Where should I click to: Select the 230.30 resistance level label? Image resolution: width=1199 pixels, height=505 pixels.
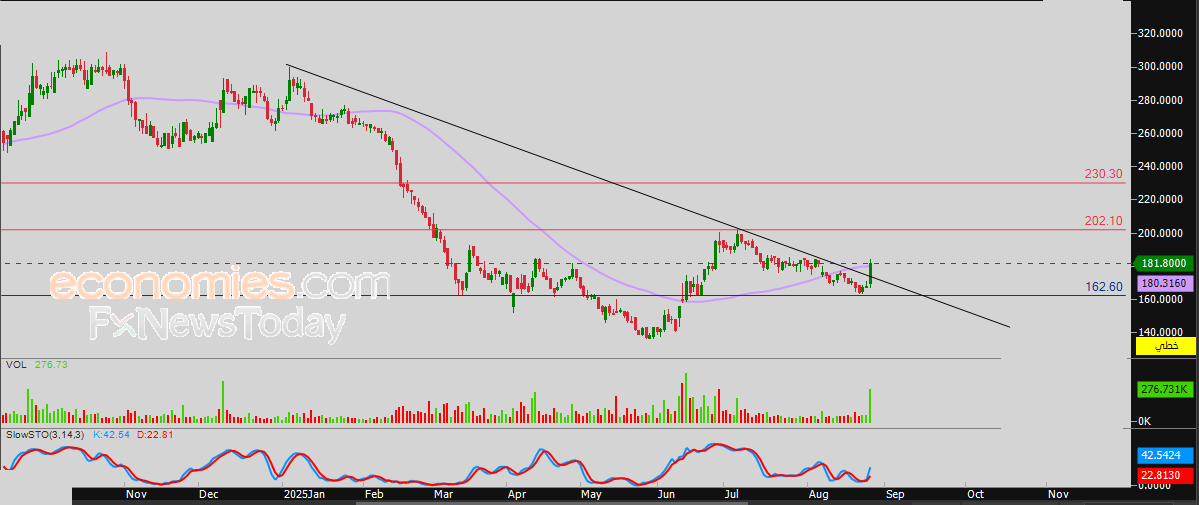(1103, 174)
